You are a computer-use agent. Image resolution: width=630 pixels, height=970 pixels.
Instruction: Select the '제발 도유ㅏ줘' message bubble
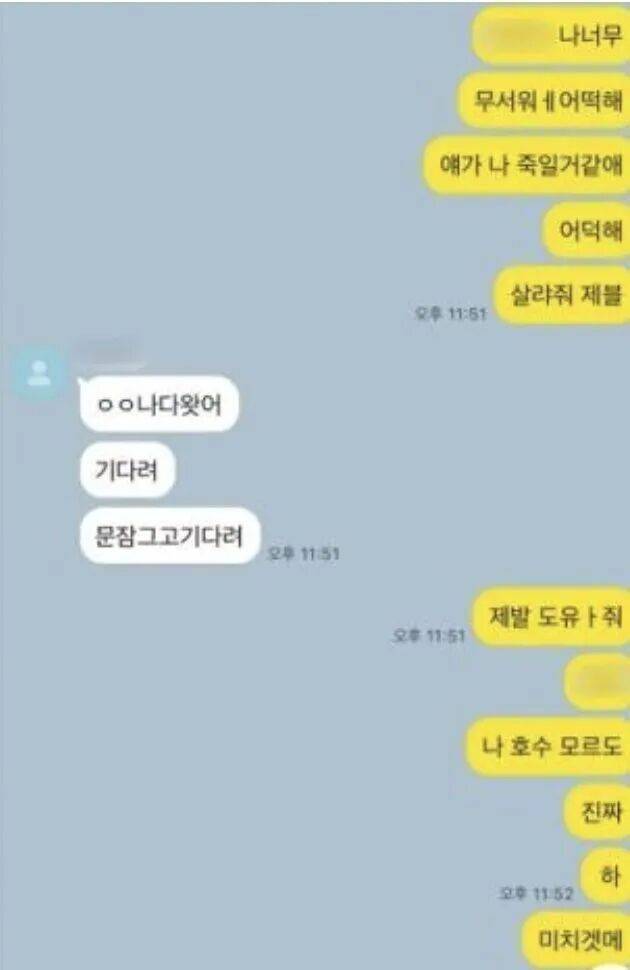coord(551,617)
